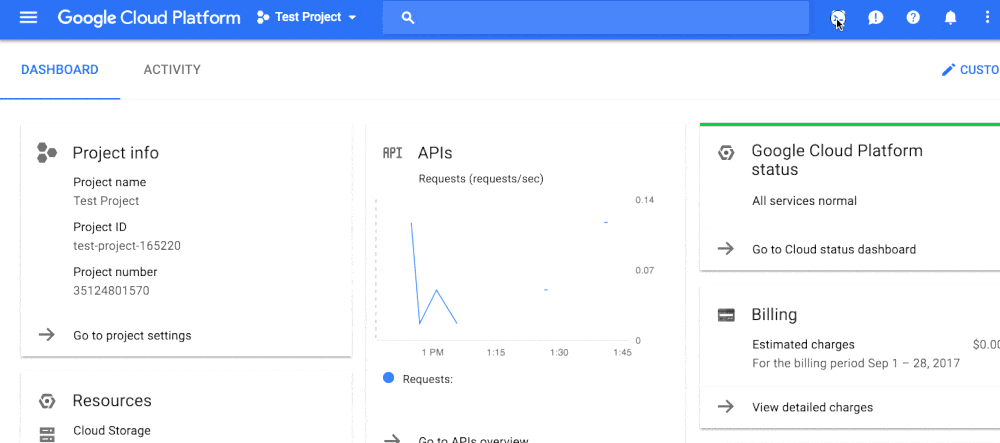
Task: Click arrow beside Go to Cloud status dashboard
Action: (726, 249)
